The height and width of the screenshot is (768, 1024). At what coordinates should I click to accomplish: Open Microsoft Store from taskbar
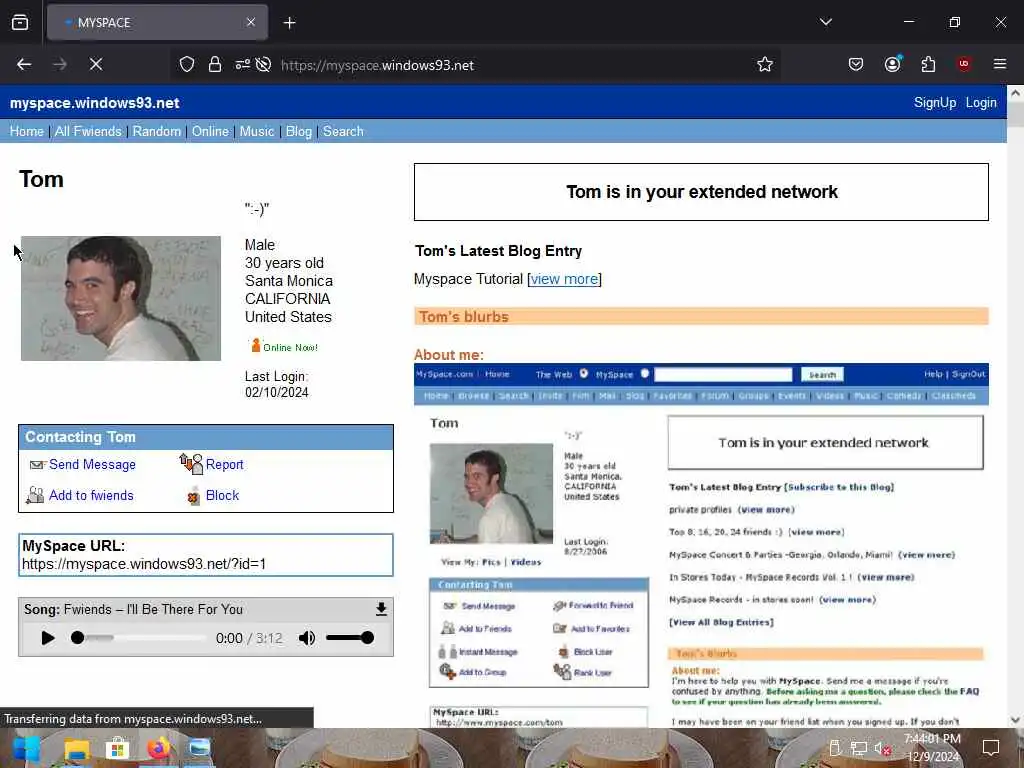coord(118,748)
